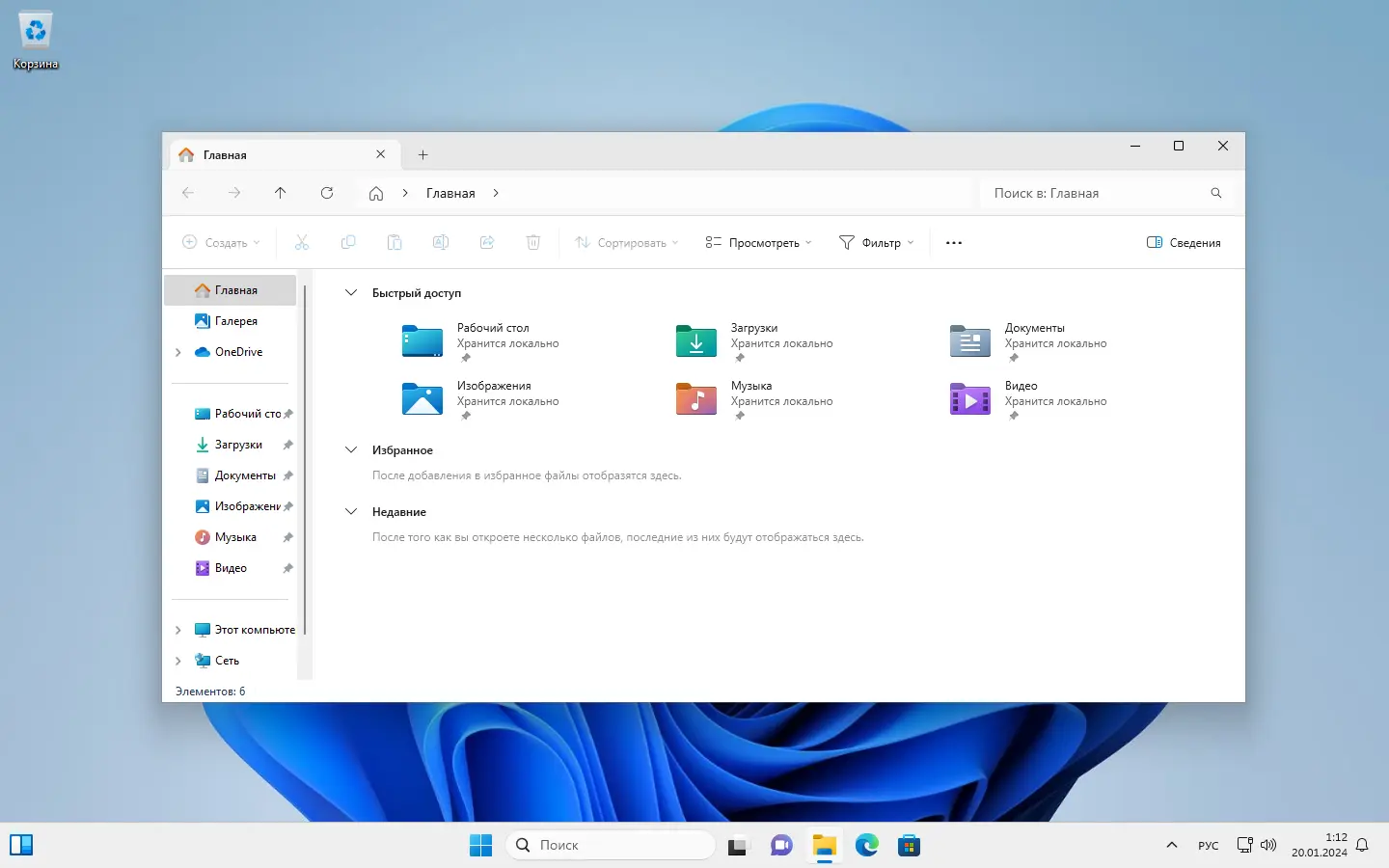Screen dimensions: 1389x868
Task: Click the Up arrow navigation icon
Action: coord(281,193)
